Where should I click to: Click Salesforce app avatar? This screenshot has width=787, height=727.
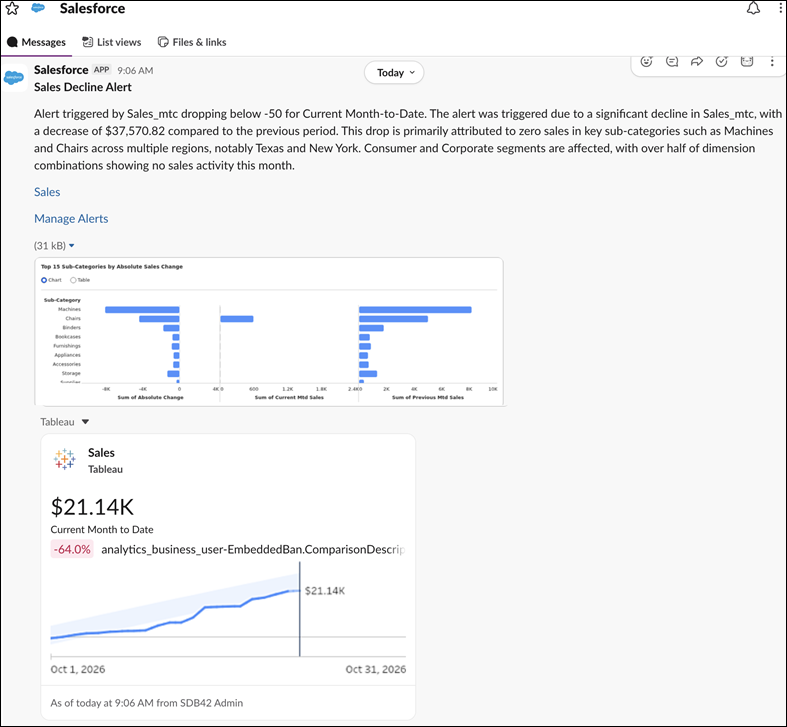point(14,78)
